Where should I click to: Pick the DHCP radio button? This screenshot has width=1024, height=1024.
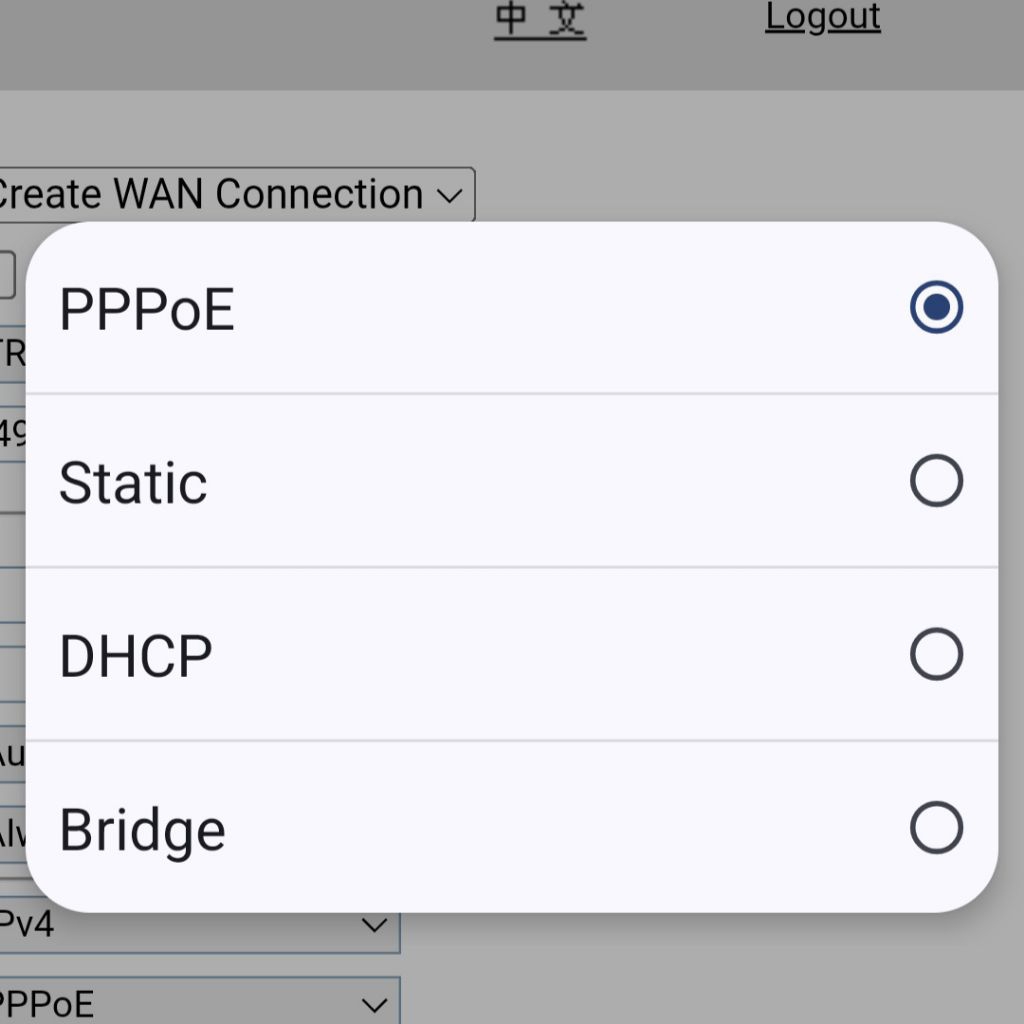pyautogui.click(x=936, y=655)
